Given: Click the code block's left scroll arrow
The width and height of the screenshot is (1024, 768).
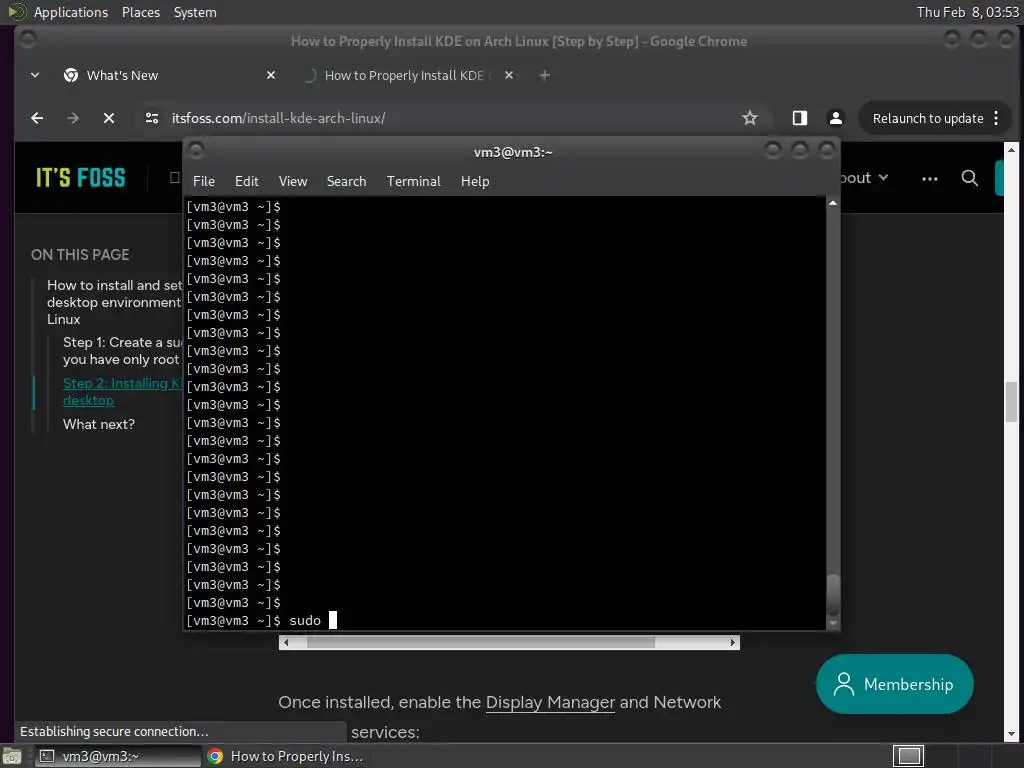Looking at the screenshot, I should point(285,643).
